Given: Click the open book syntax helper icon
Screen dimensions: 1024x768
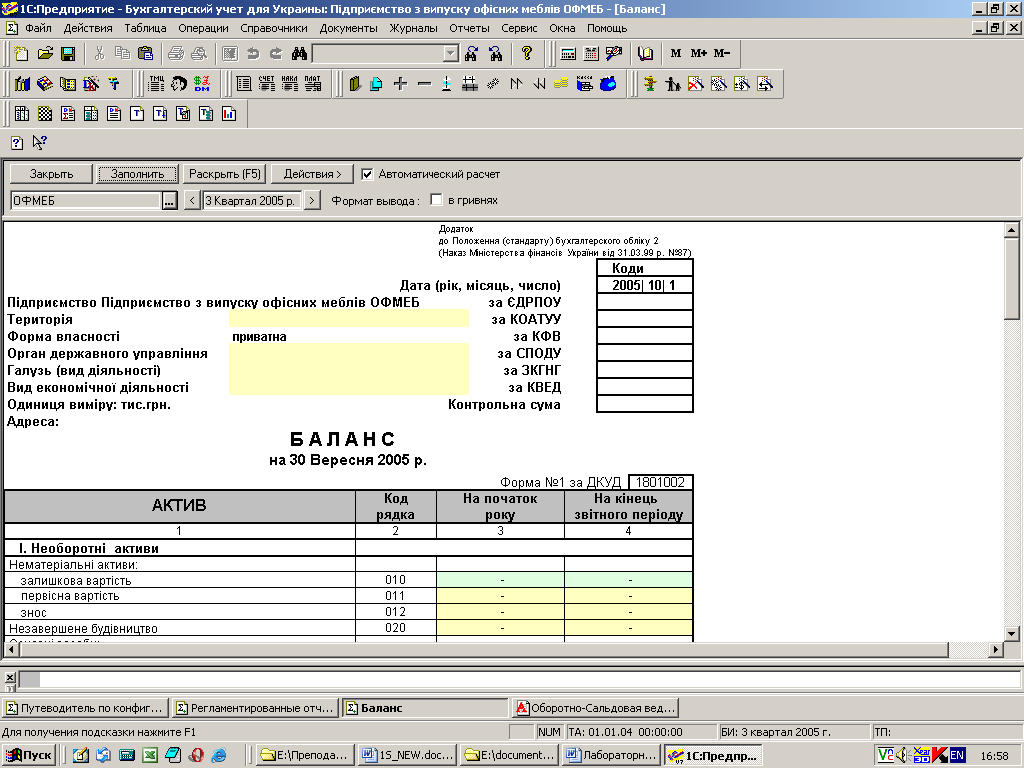Looking at the screenshot, I should click(645, 54).
